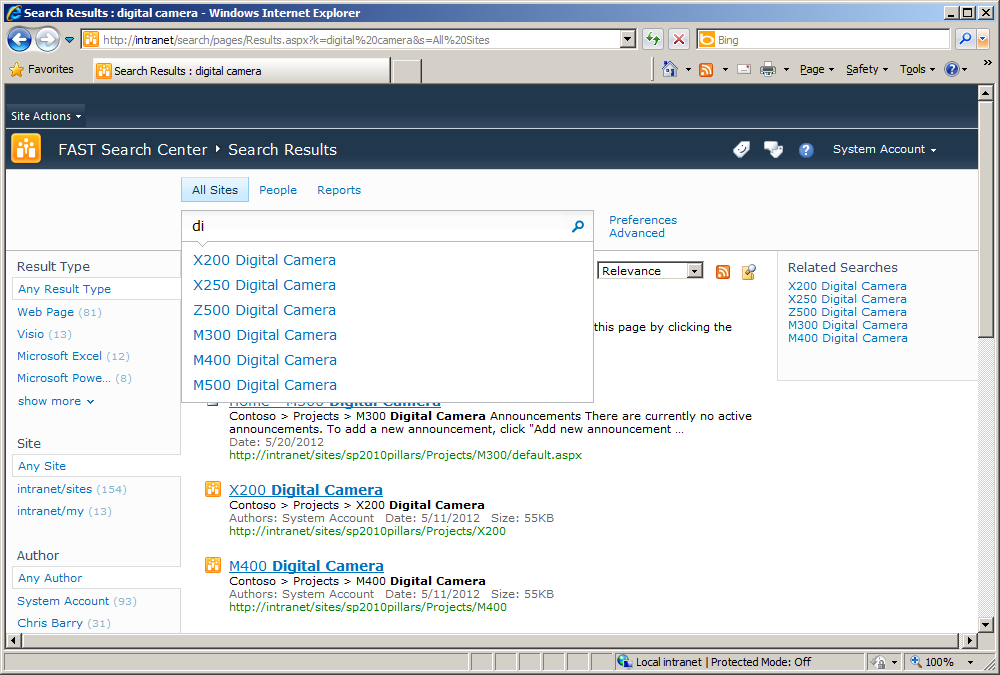Open X250 Digital Camera related search
Screen dimensions: 1000x675
tap(847, 299)
